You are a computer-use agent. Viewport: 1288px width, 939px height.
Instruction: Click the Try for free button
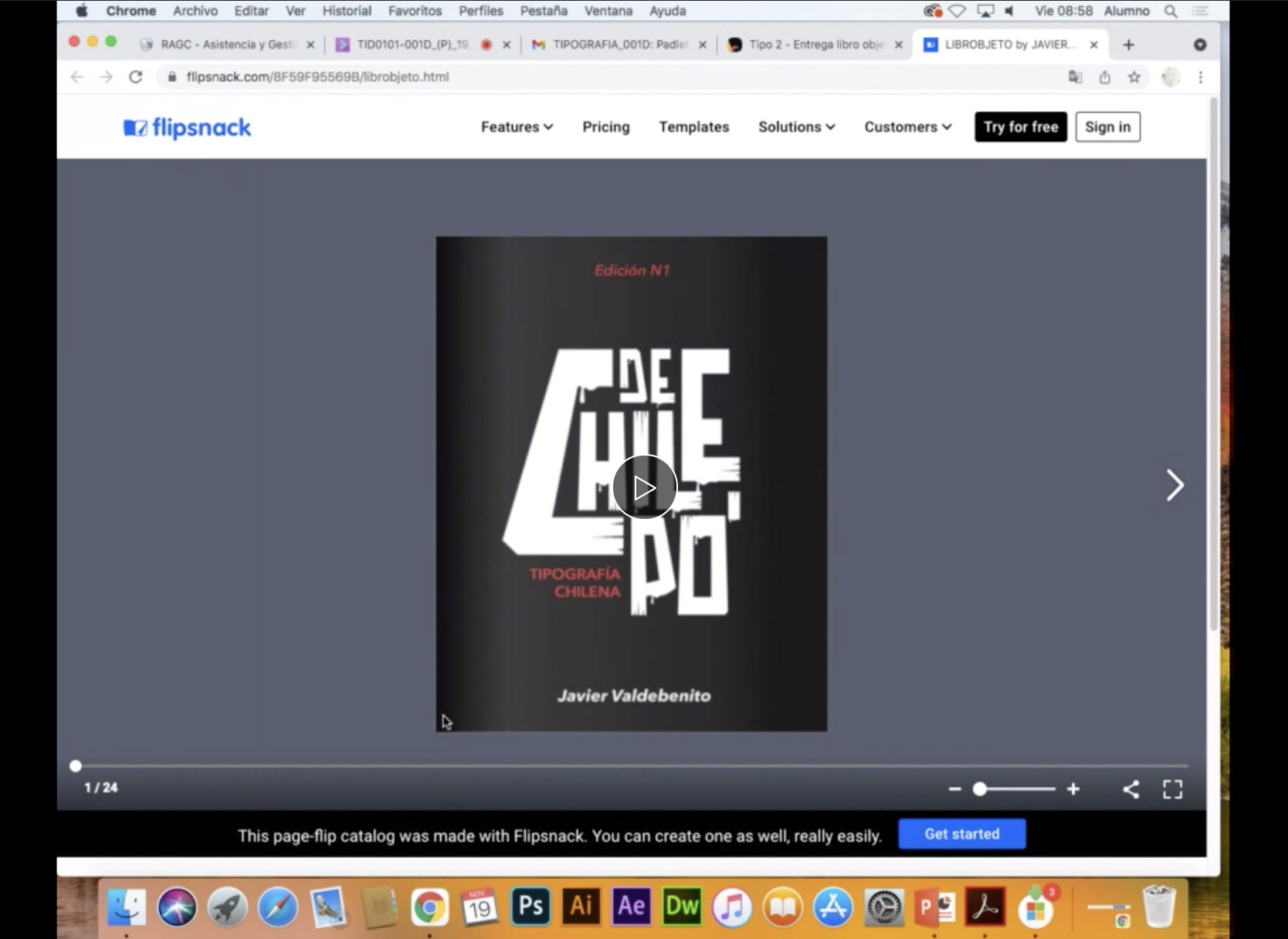pyautogui.click(x=1020, y=127)
